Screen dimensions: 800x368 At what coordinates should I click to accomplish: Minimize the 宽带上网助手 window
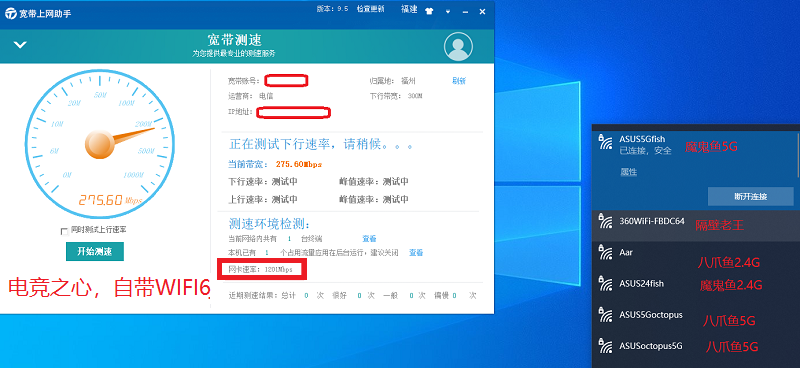click(x=466, y=11)
